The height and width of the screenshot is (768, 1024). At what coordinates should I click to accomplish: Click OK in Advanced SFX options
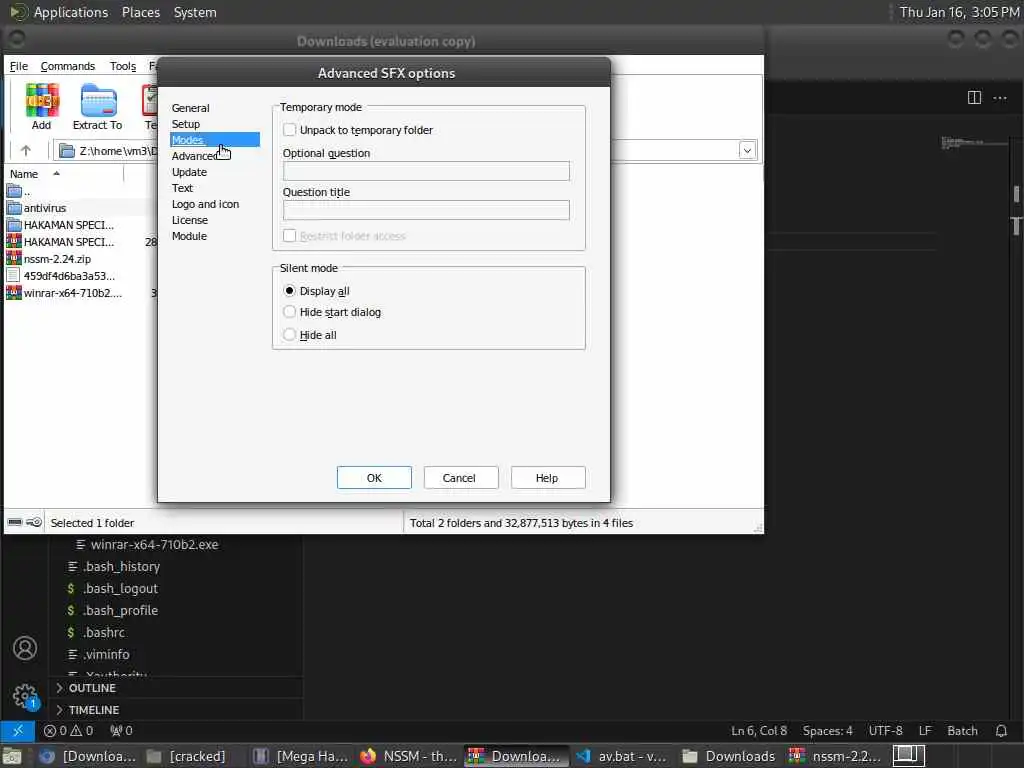click(374, 477)
